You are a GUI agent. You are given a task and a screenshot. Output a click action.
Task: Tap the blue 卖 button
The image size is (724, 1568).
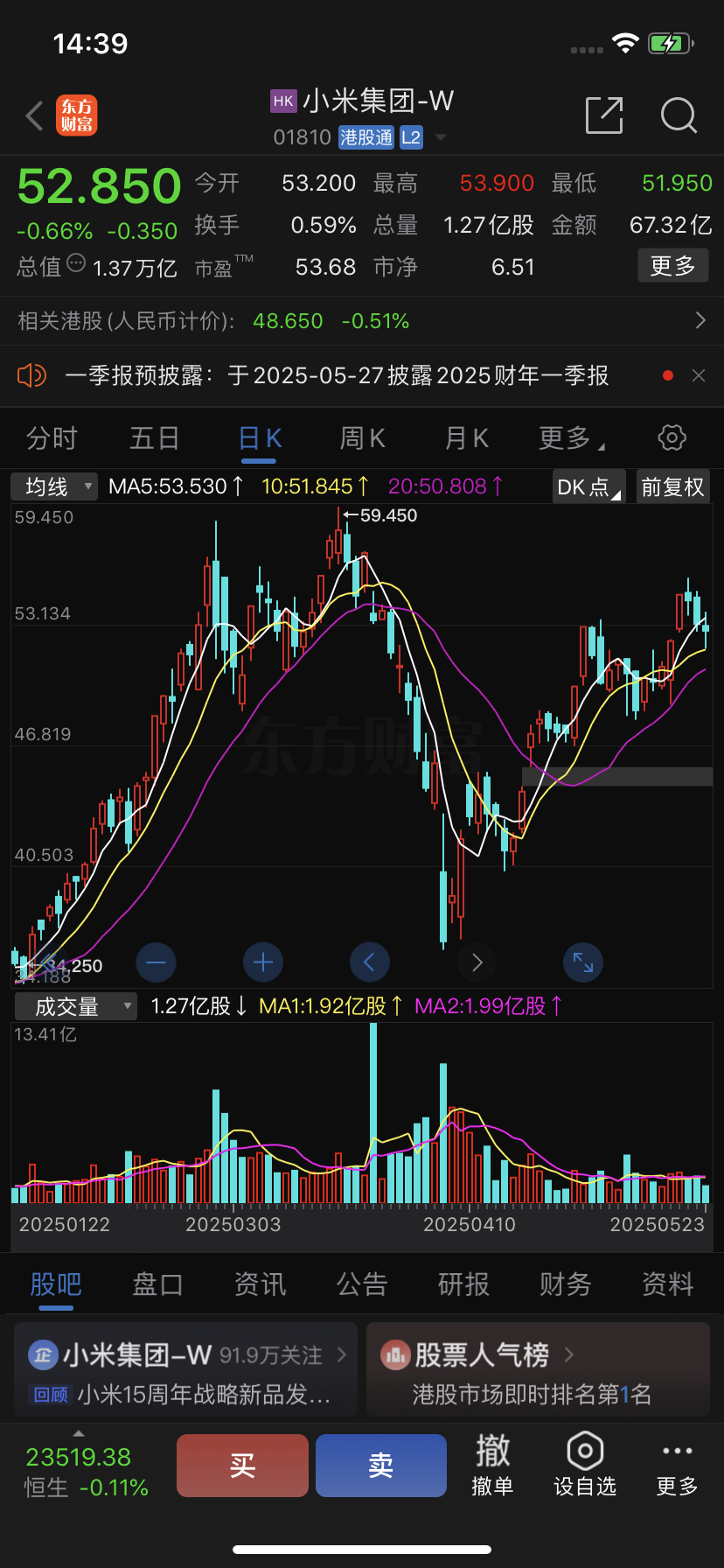pyautogui.click(x=381, y=1466)
